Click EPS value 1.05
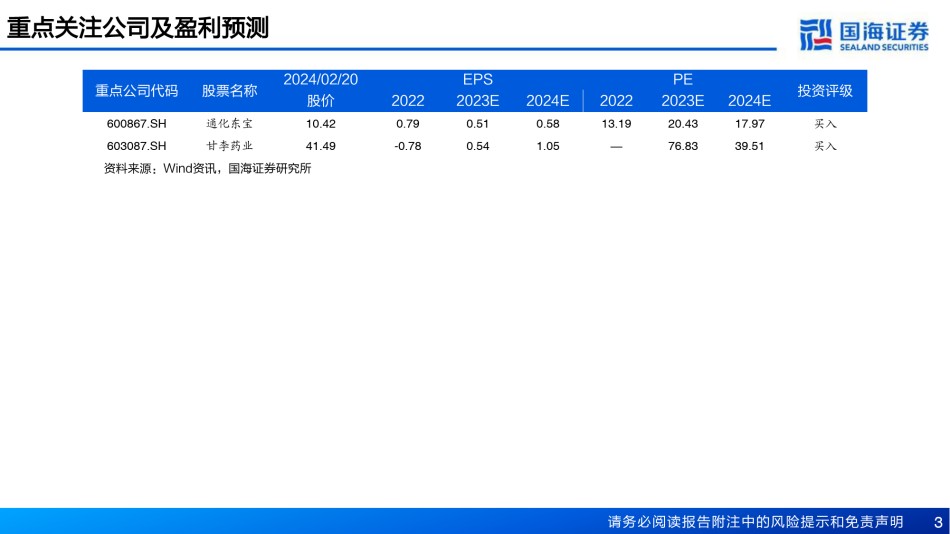Viewport: 950px width, 534px height. (x=548, y=146)
